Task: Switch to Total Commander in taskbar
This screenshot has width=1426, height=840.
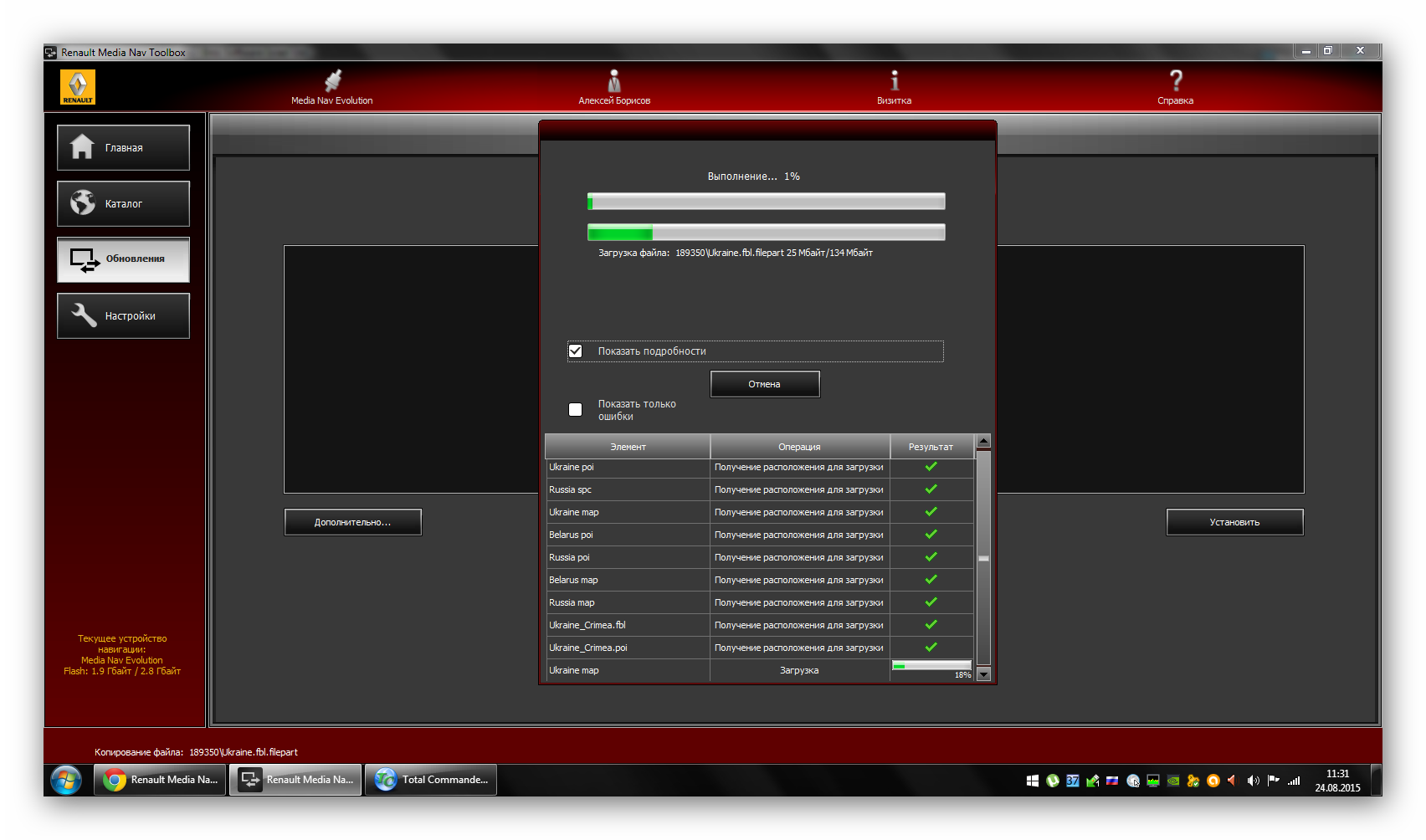Action: 431,780
